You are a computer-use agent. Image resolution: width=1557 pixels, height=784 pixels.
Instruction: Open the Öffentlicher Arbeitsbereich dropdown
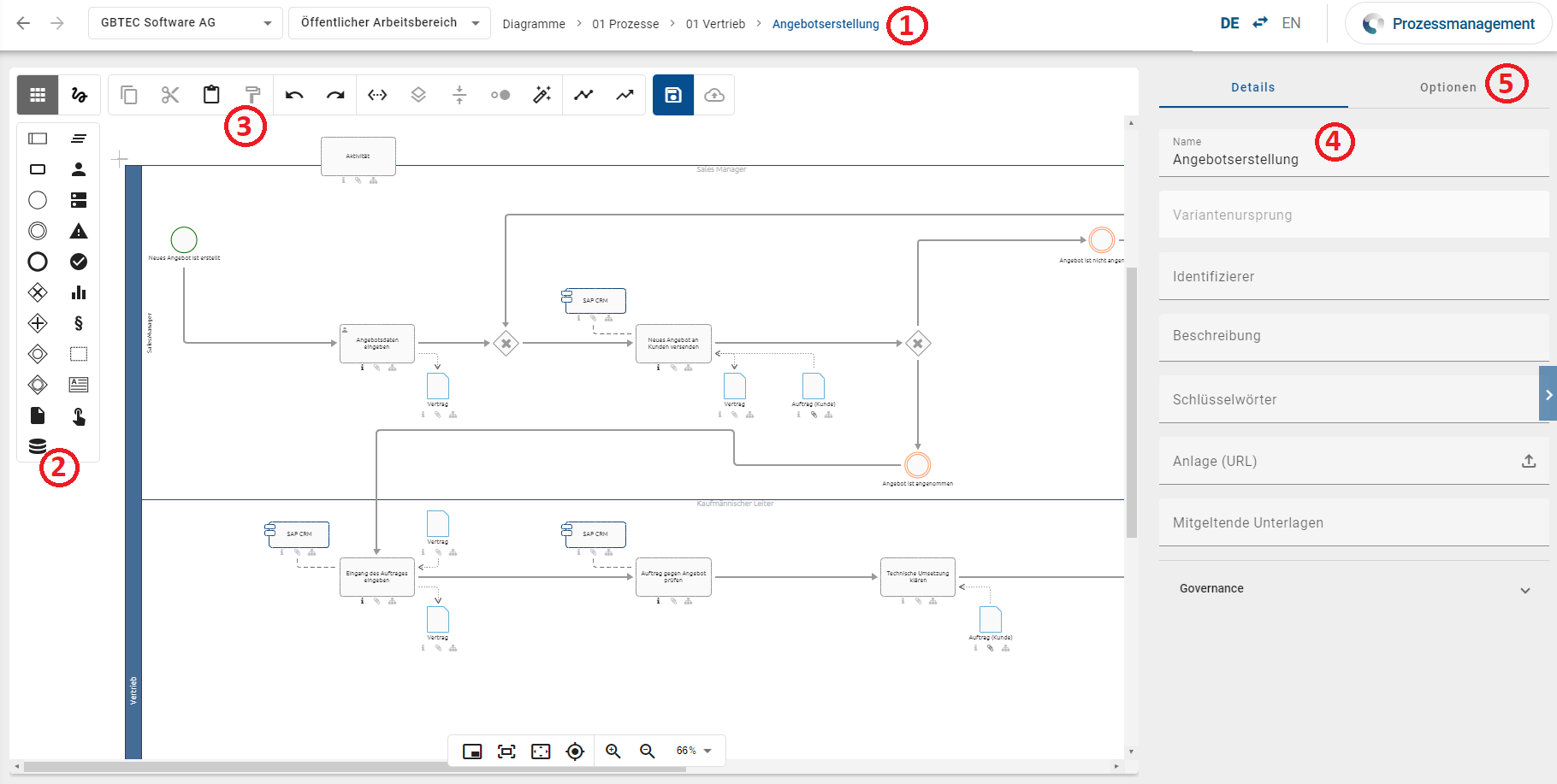tap(389, 23)
